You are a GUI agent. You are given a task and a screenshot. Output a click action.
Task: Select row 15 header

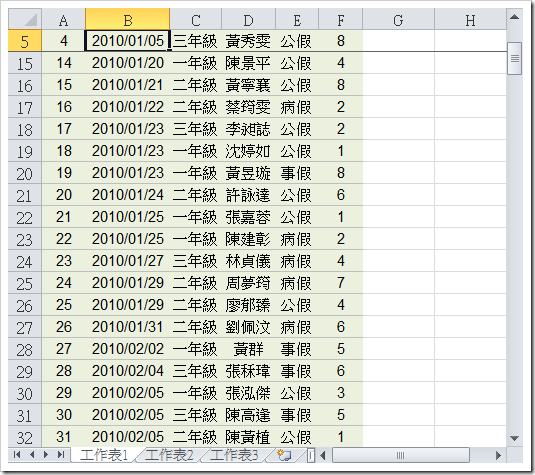coord(25,63)
